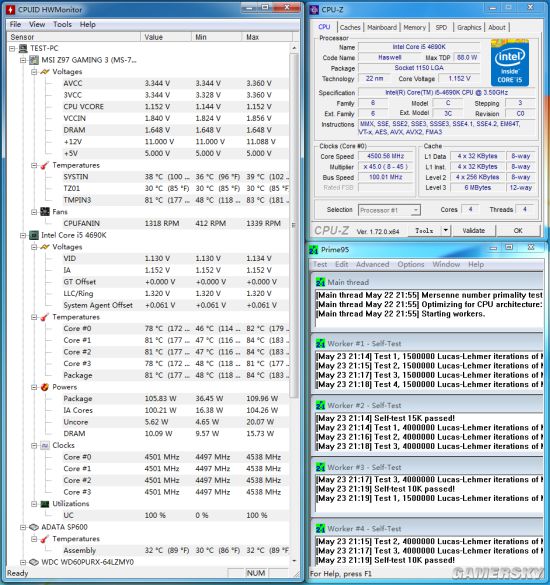The height and width of the screenshot is (585, 550).
Task: Open the Tools dropdown arrow in CPU-Z
Action: click(446, 230)
